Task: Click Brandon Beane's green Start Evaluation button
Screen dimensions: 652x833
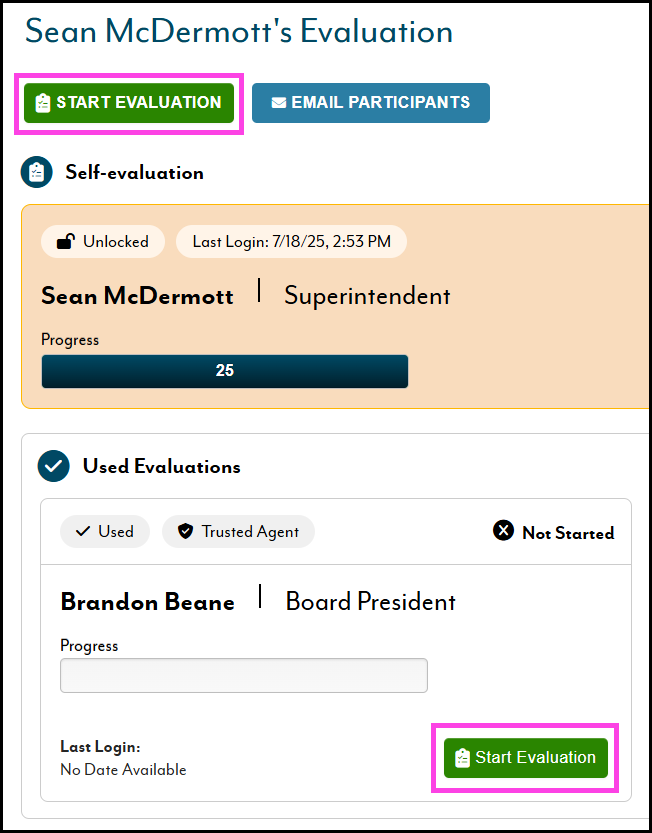Action: [526, 758]
